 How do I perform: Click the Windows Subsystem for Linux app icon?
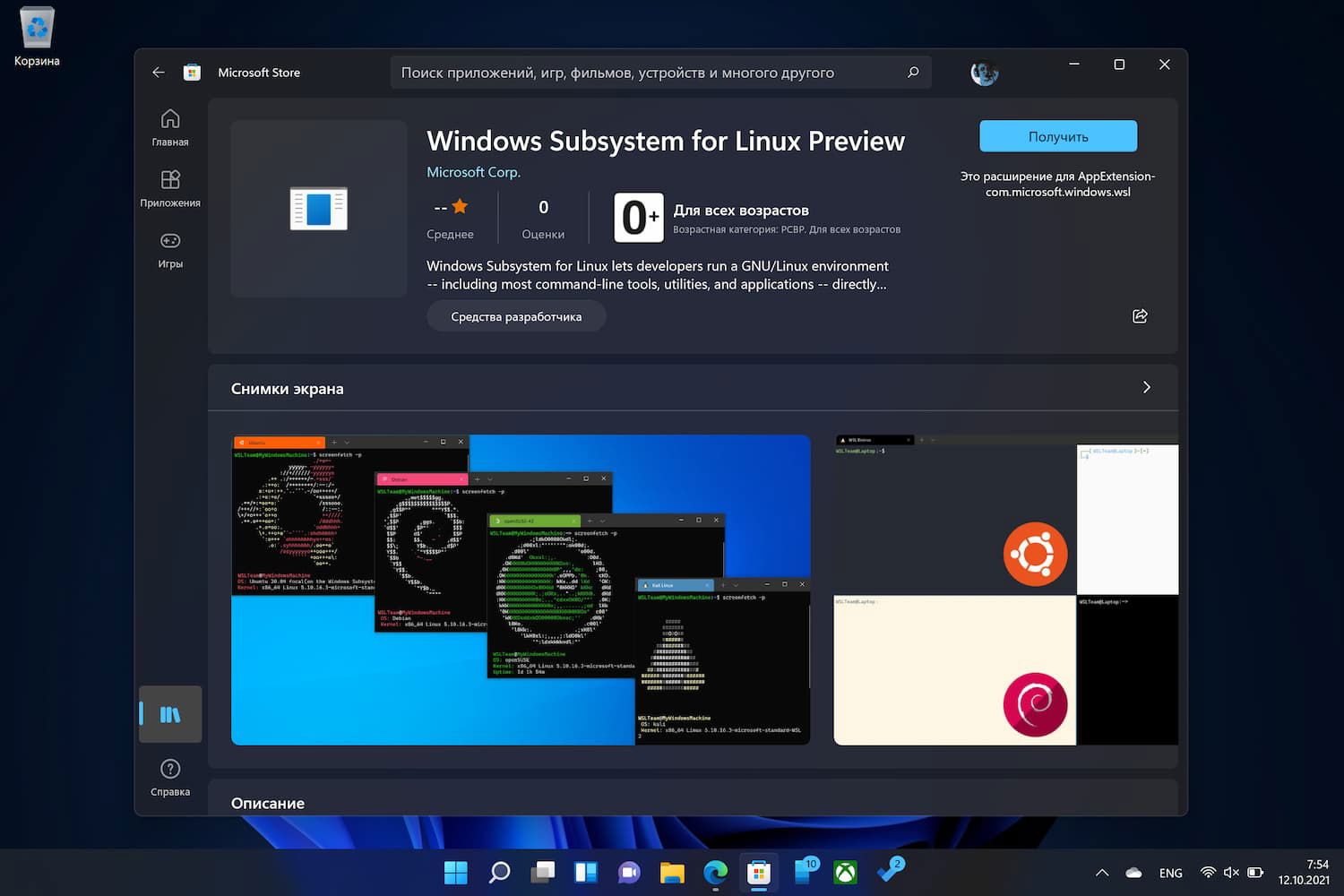[x=319, y=209]
